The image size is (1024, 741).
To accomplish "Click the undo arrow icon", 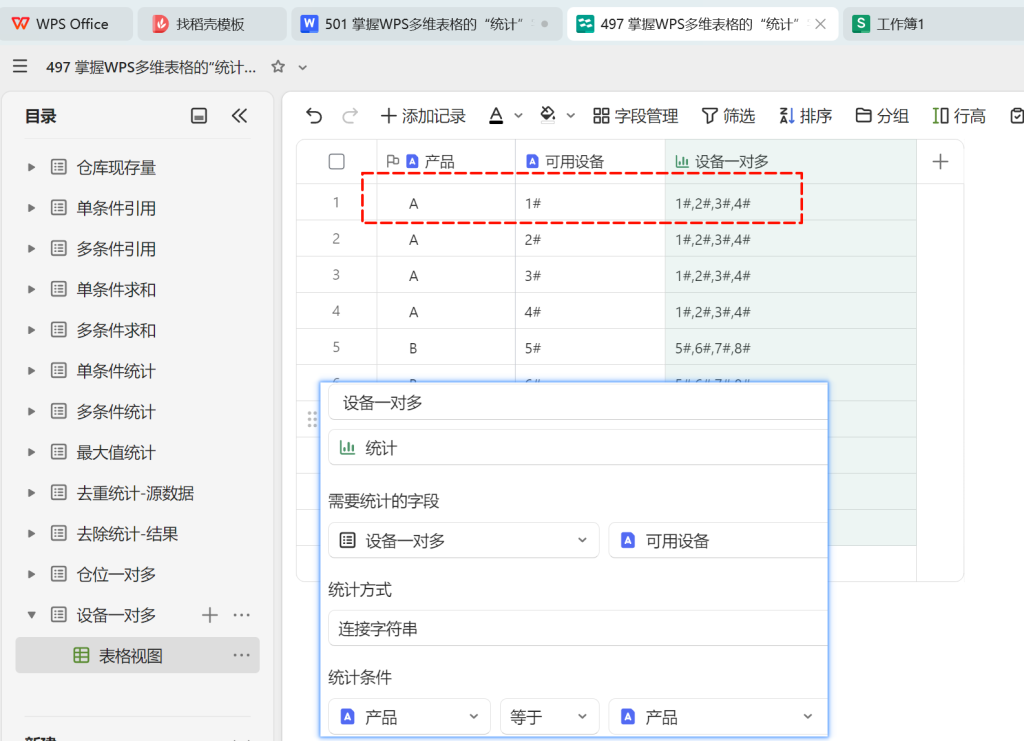I will (314, 116).
